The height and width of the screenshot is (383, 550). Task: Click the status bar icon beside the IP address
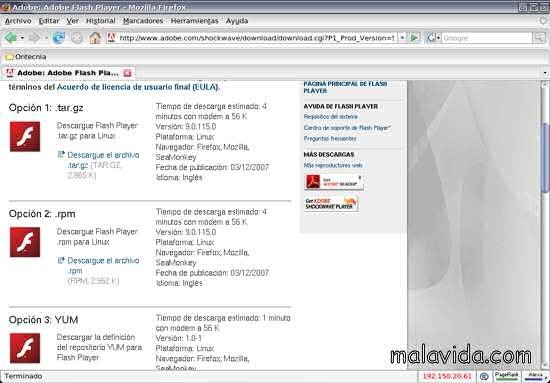click(484, 377)
